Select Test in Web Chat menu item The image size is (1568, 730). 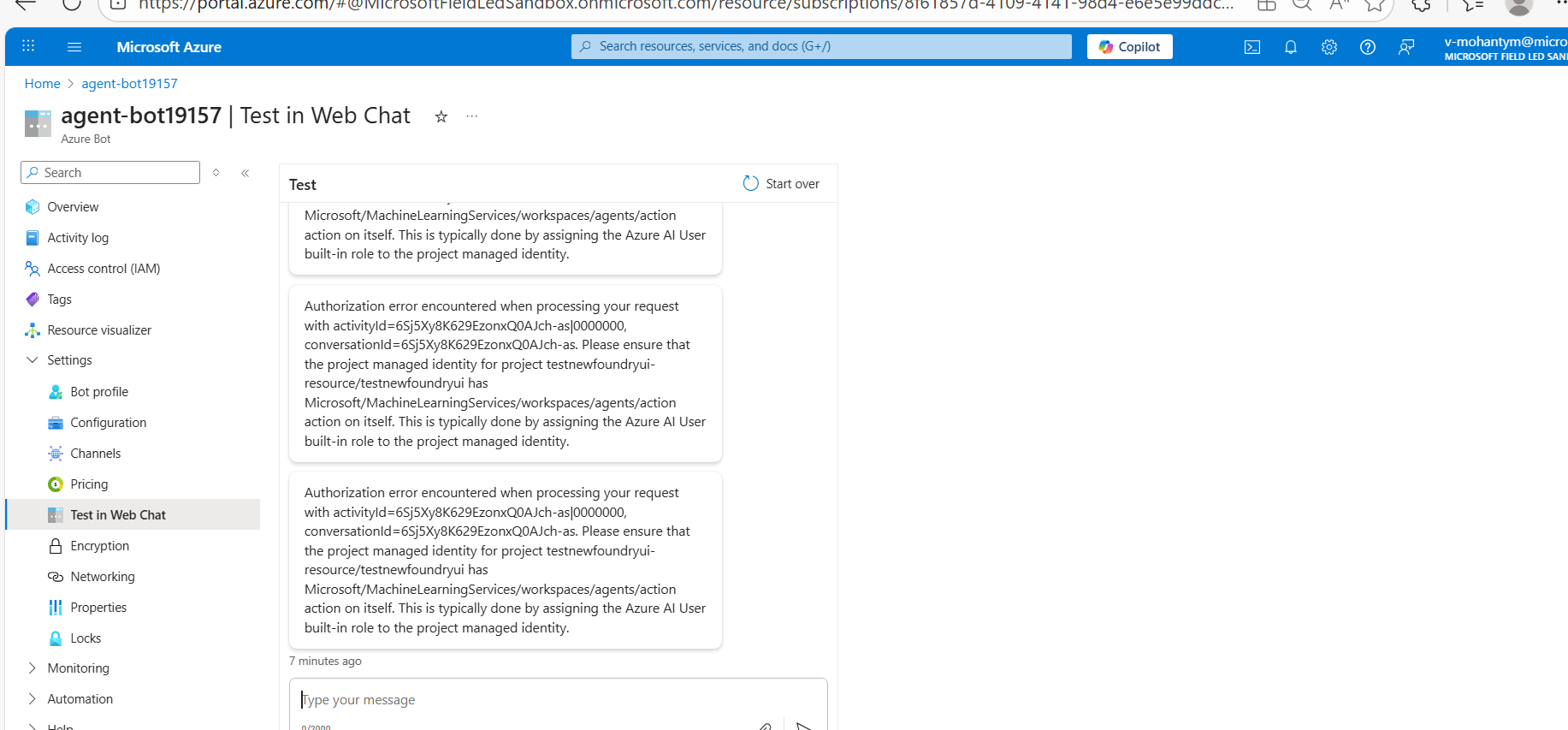pos(133,515)
